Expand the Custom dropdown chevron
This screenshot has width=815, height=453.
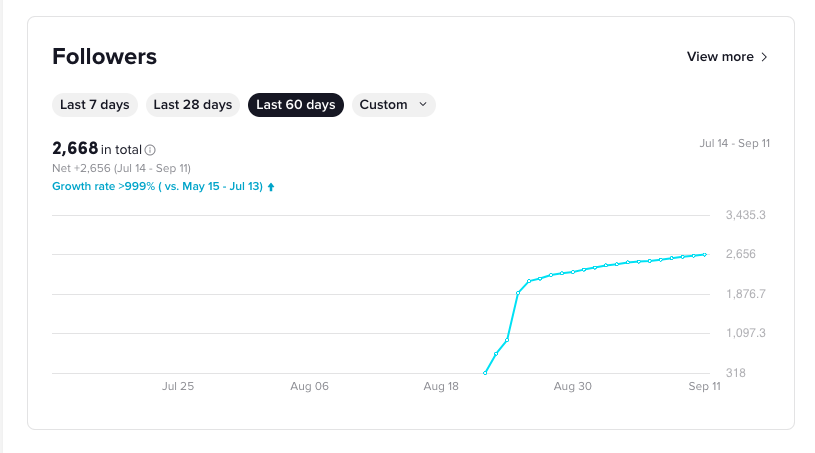423,104
